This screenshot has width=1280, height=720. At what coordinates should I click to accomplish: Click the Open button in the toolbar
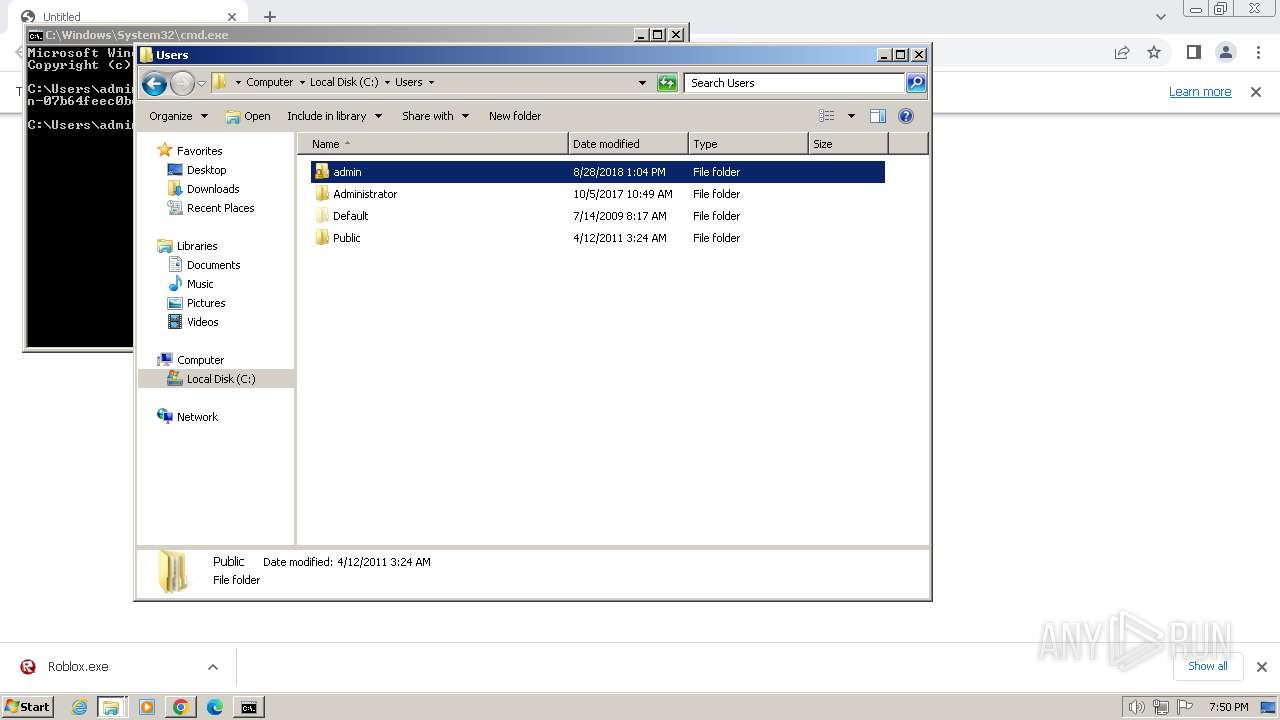pos(248,116)
